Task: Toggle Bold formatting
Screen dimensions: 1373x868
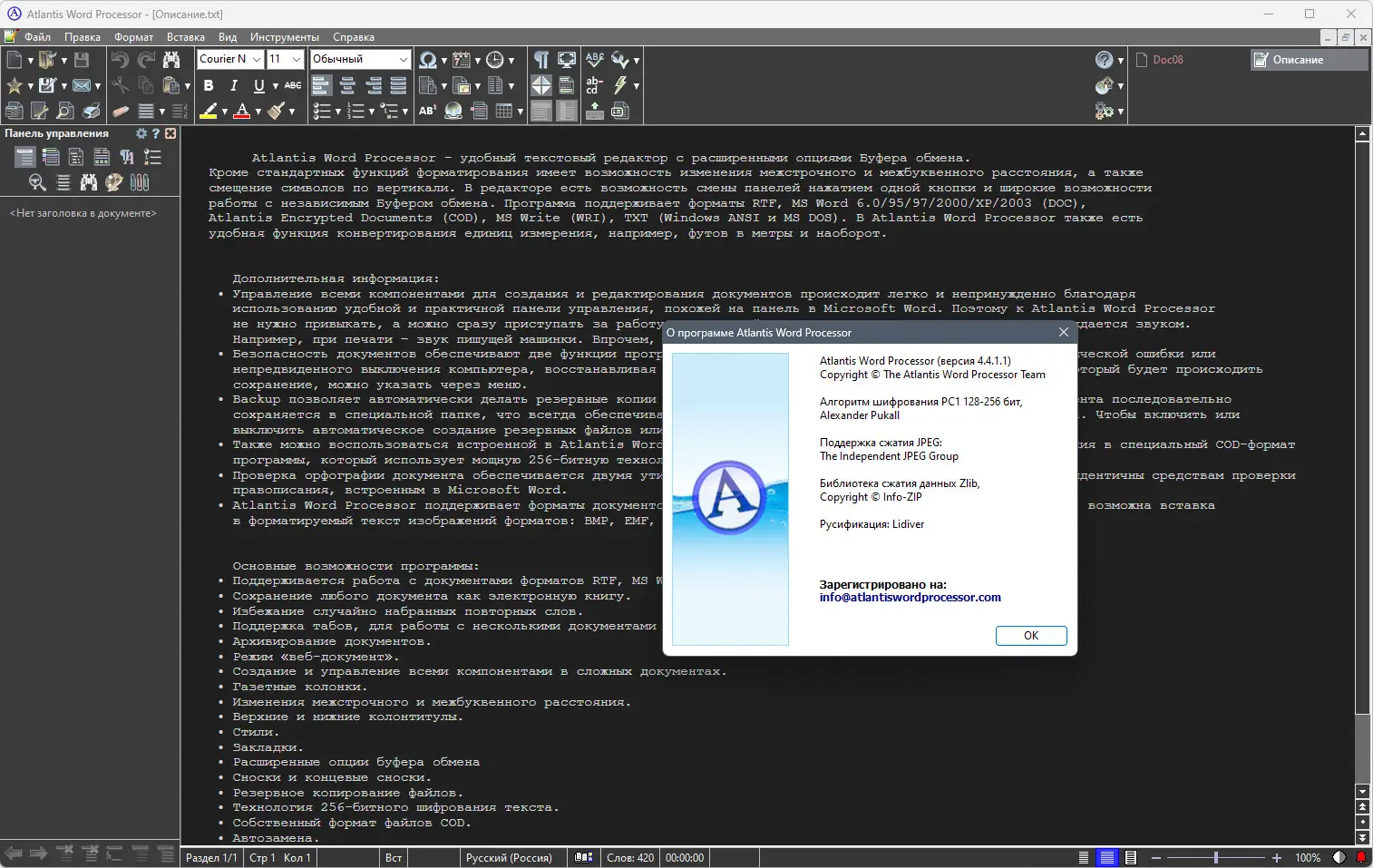Action: 209,85
